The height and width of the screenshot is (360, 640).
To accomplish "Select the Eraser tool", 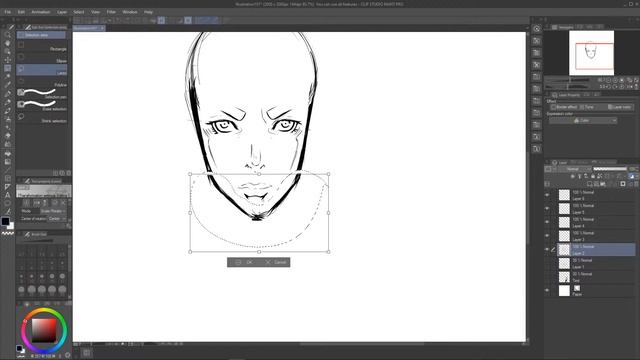I will tap(8, 136).
